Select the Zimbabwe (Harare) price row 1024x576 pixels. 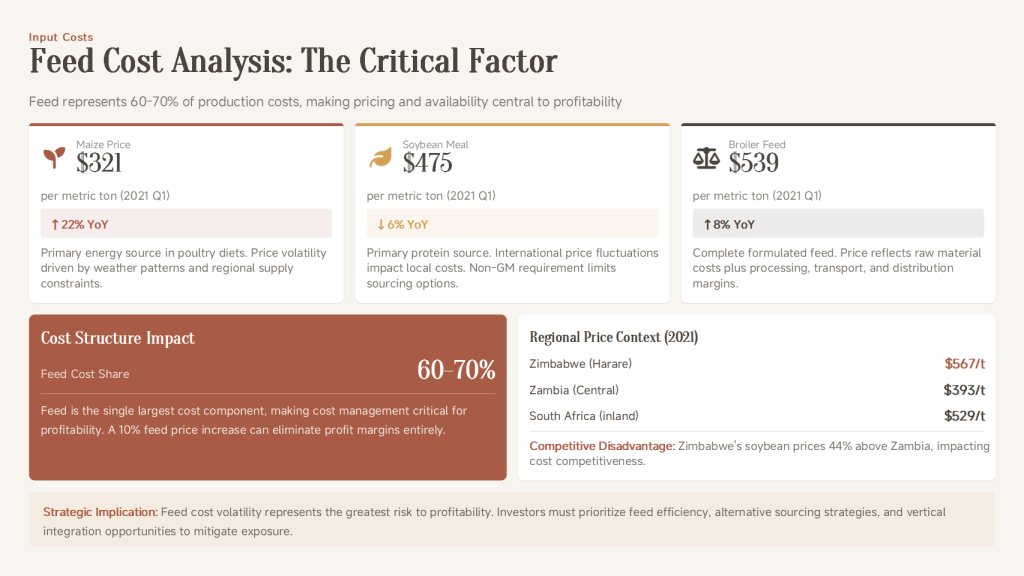click(x=757, y=364)
